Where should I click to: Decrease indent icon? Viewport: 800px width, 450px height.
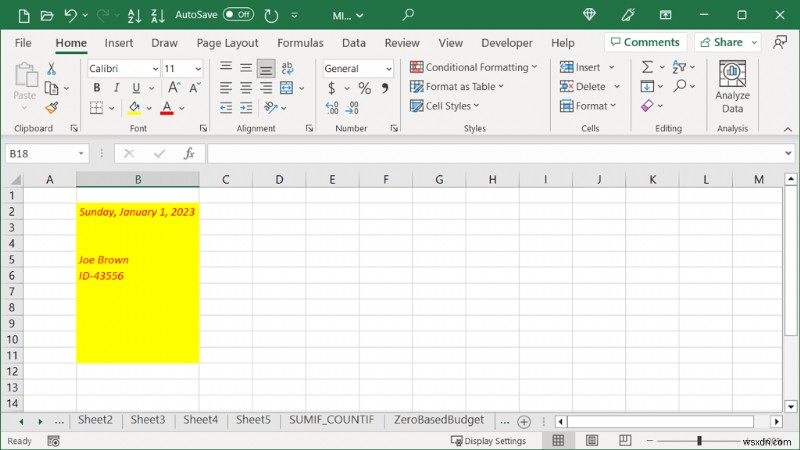[x=226, y=108]
